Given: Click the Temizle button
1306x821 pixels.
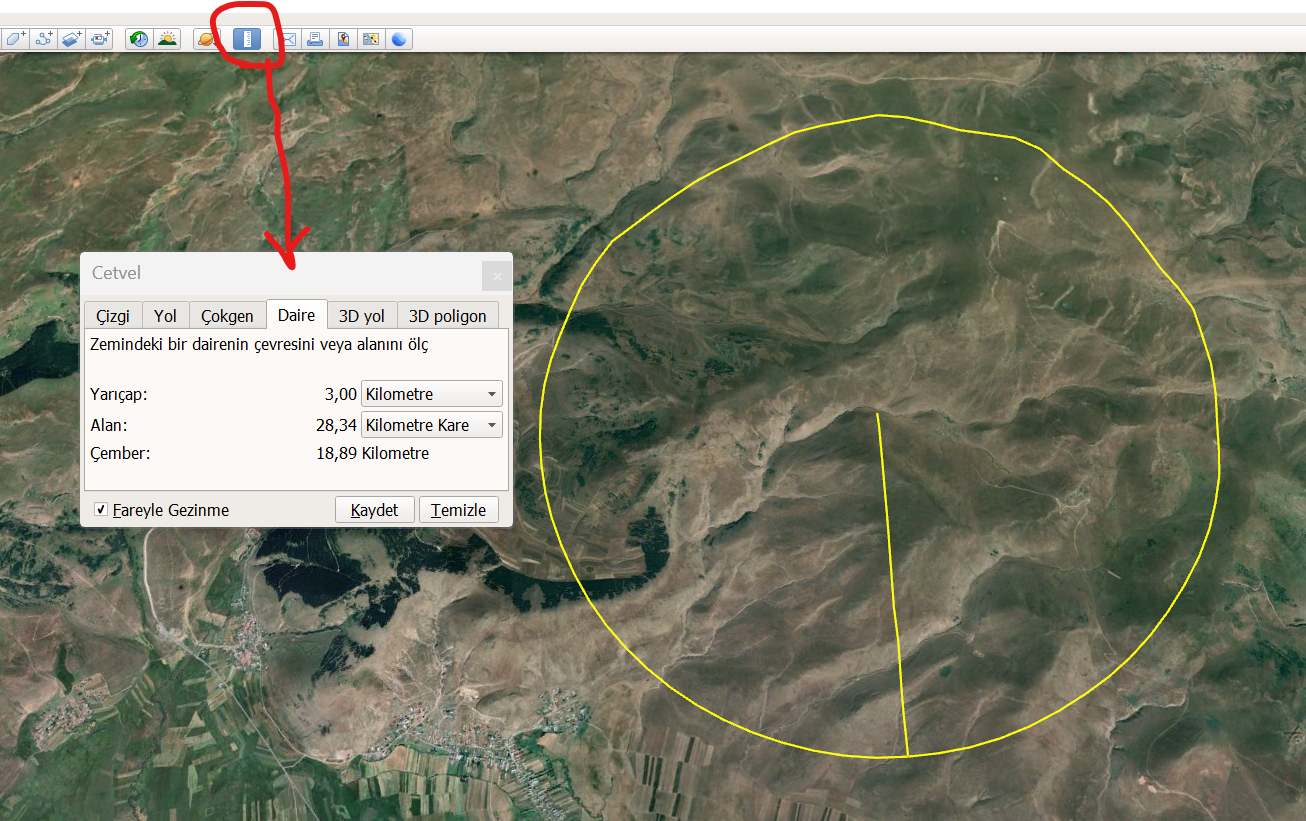Looking at the screenshot, I should click(458, 510).
